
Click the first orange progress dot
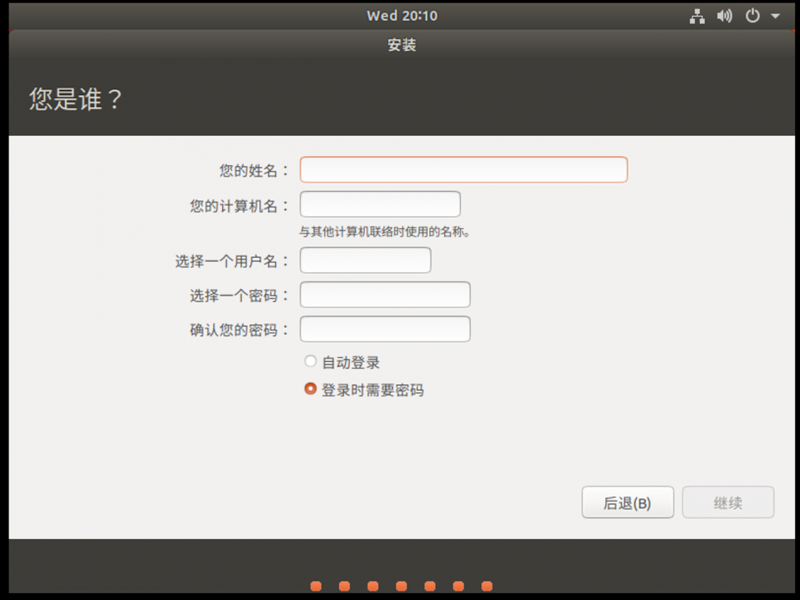coord(316,586)
